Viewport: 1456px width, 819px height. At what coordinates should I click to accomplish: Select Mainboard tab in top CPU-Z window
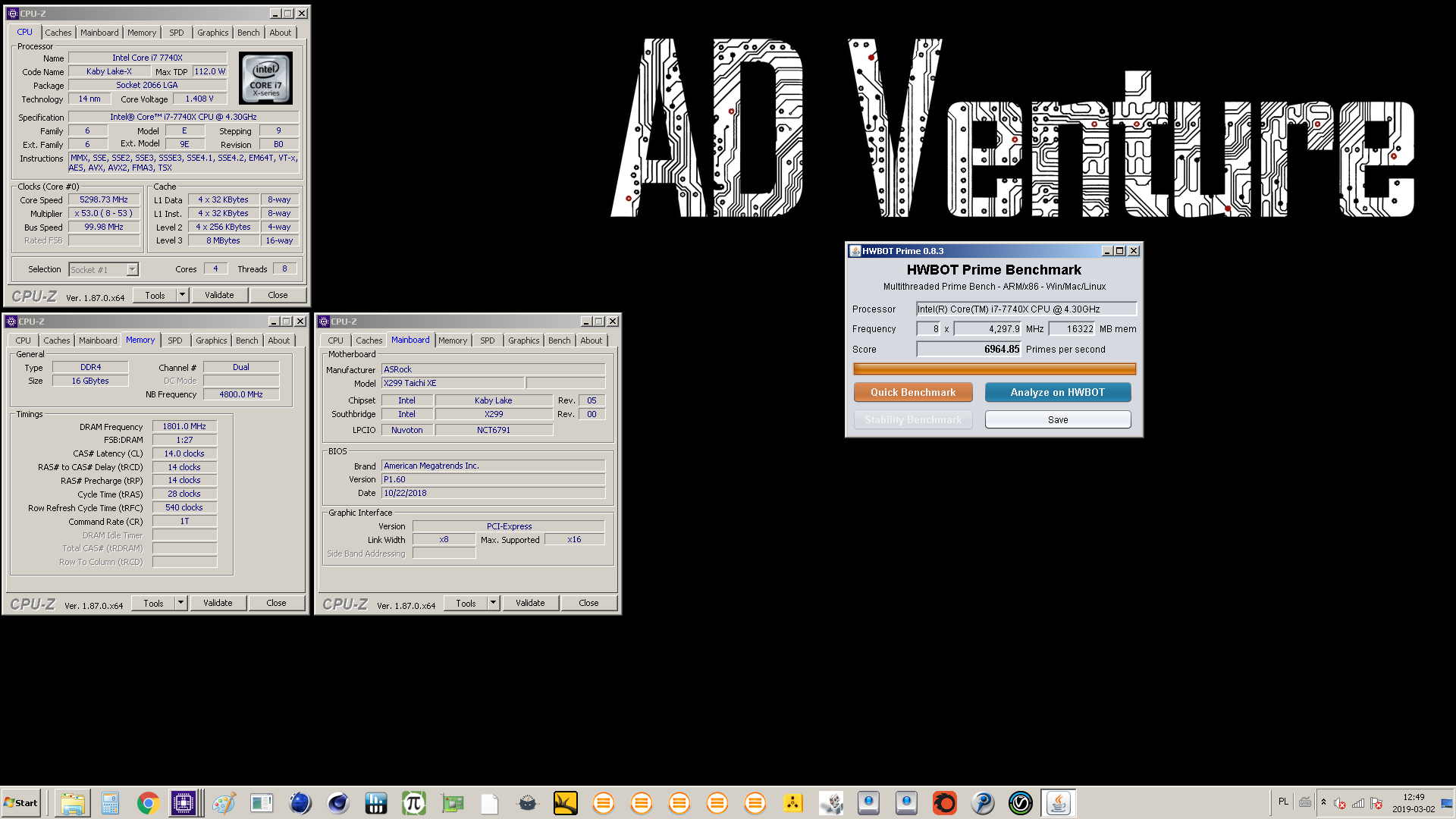99,33
